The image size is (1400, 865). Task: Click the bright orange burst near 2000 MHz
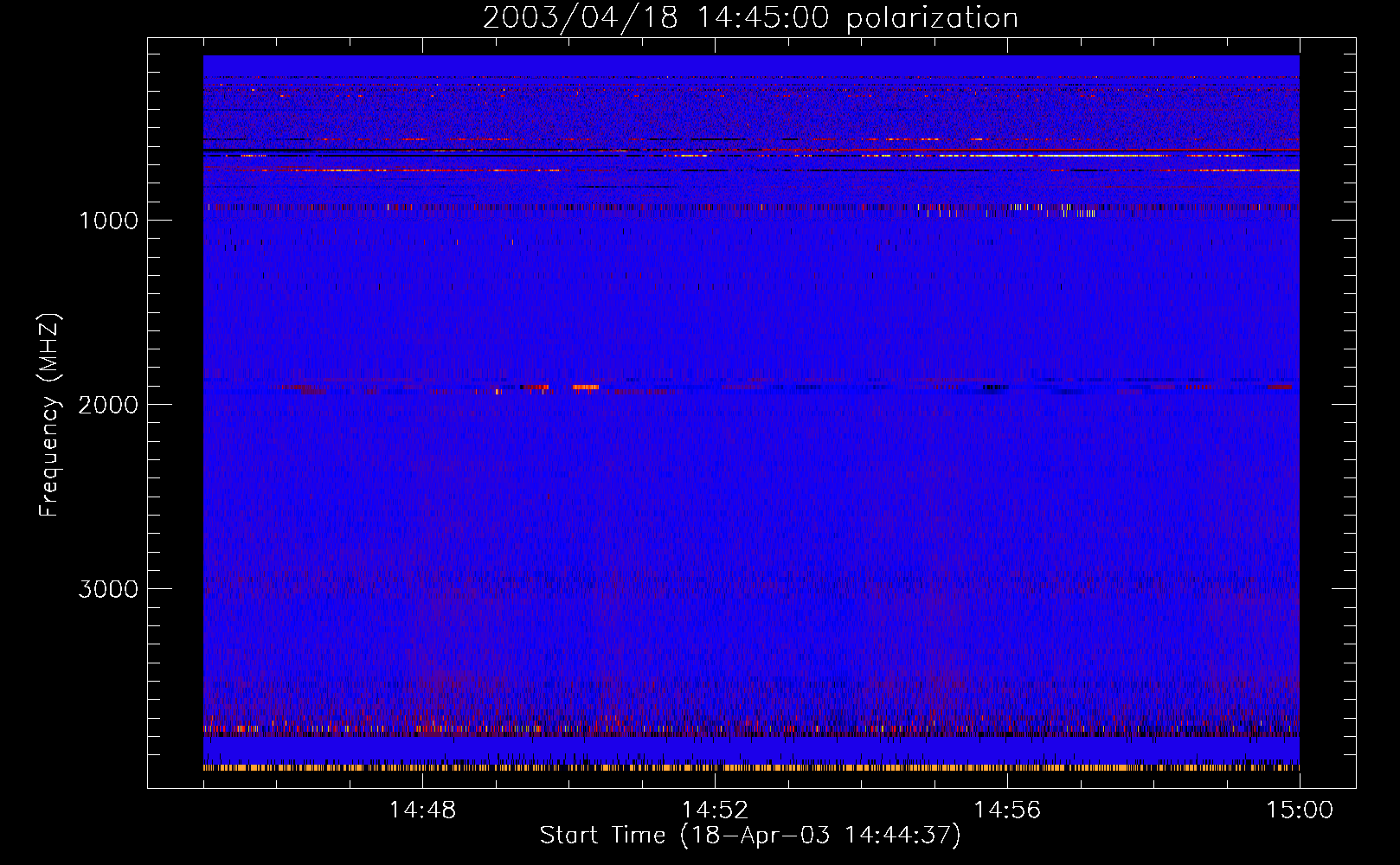[x=586, y=388]
